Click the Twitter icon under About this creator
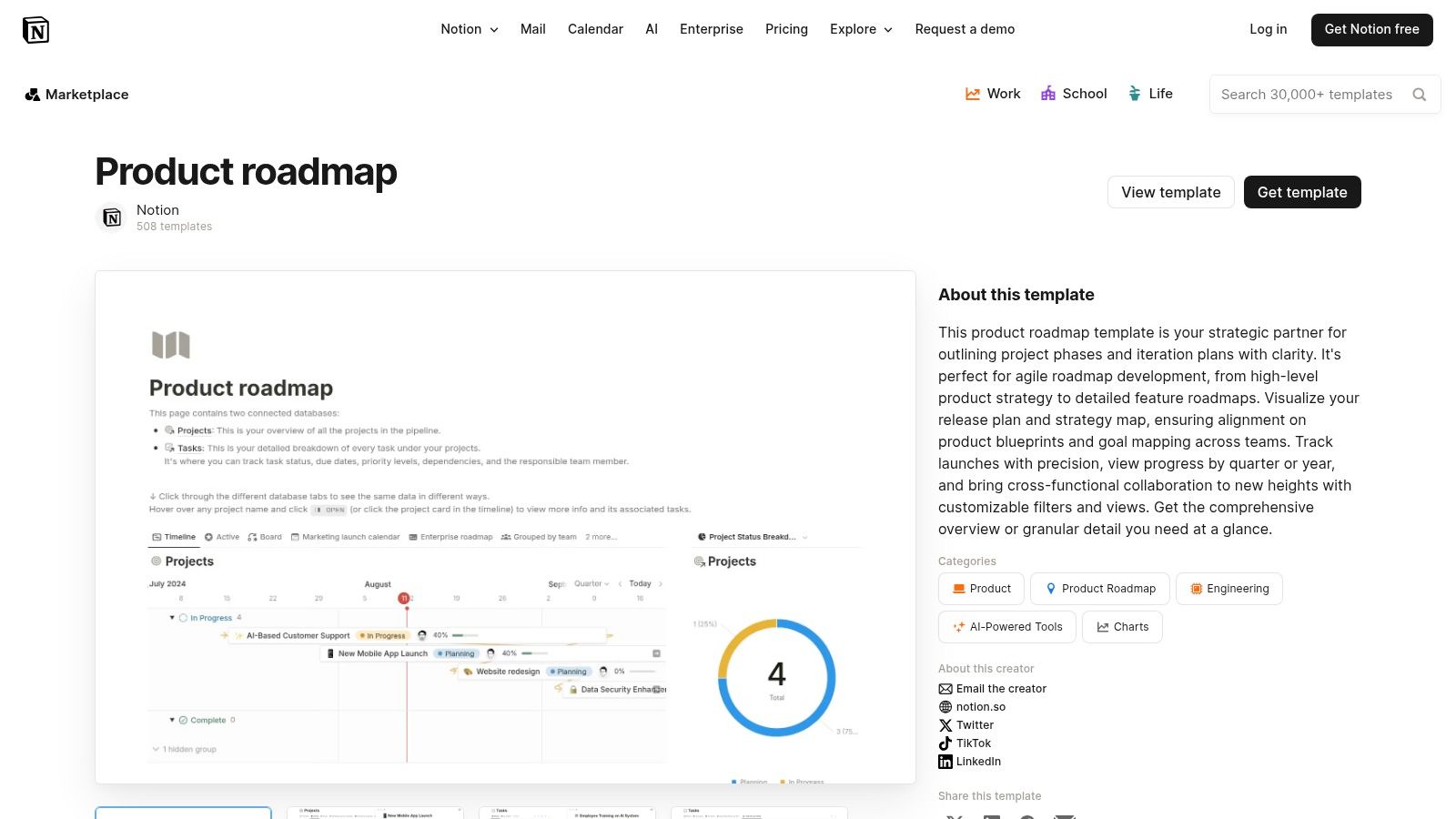Image resolution: width=1456 pixels, height=819 pixels. (x=945, y=725)
